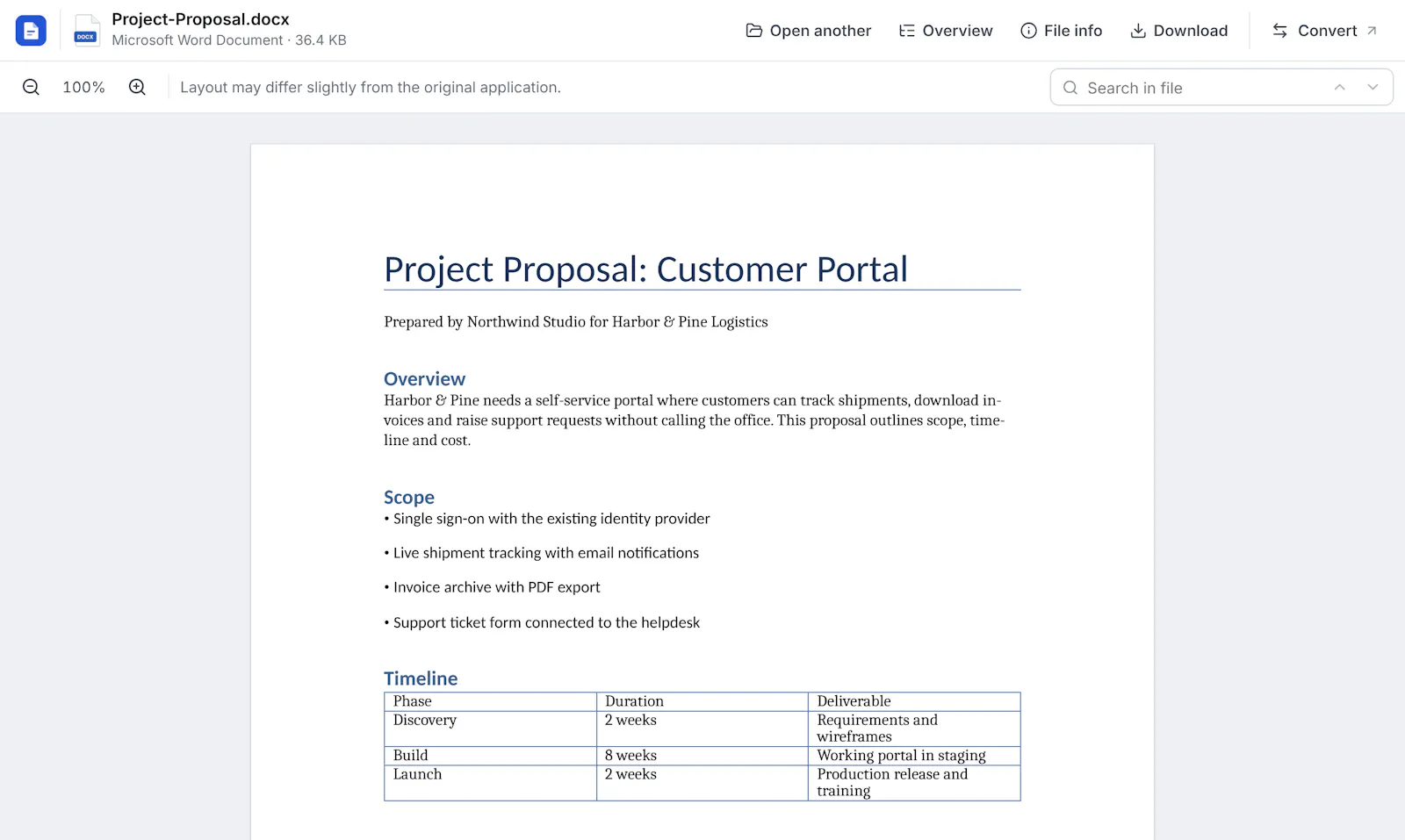Jump to previous search result arrow

tap(1340, 87)
